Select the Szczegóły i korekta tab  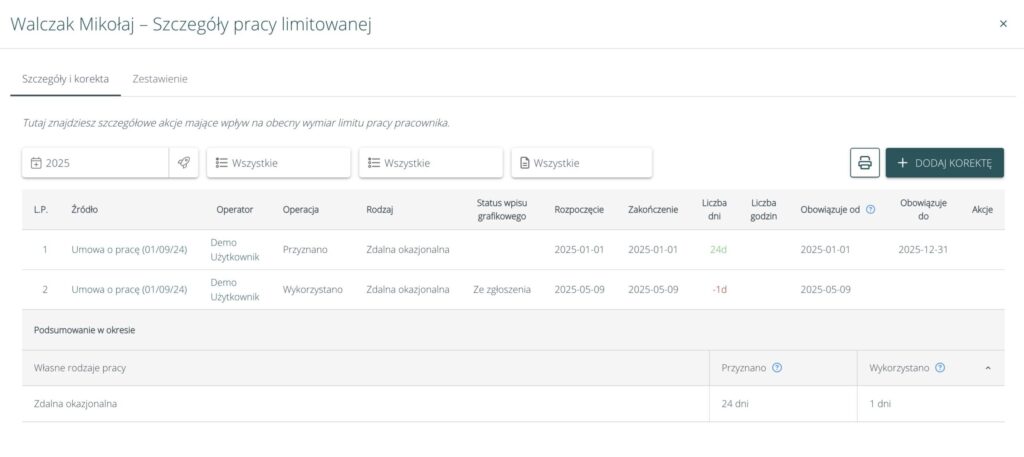(65, 79)
